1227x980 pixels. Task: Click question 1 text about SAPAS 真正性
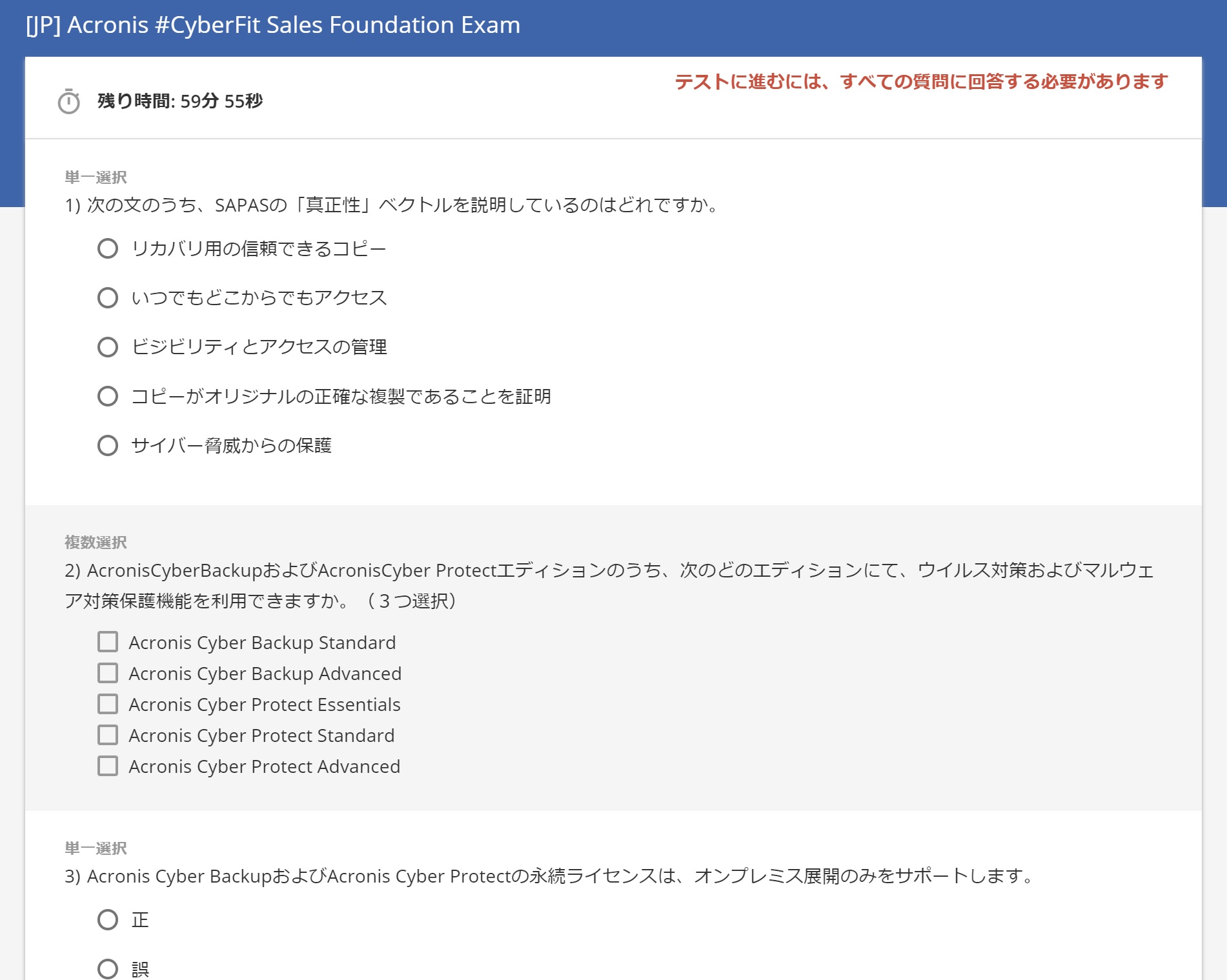392,205
